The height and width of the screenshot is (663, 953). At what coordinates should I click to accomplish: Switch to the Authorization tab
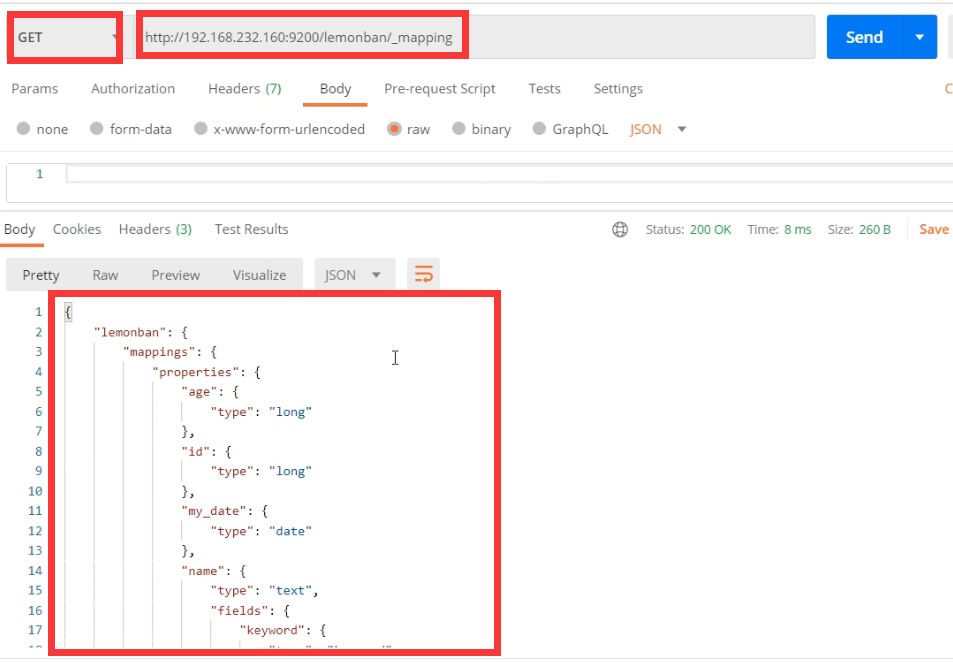coord(133,89)
